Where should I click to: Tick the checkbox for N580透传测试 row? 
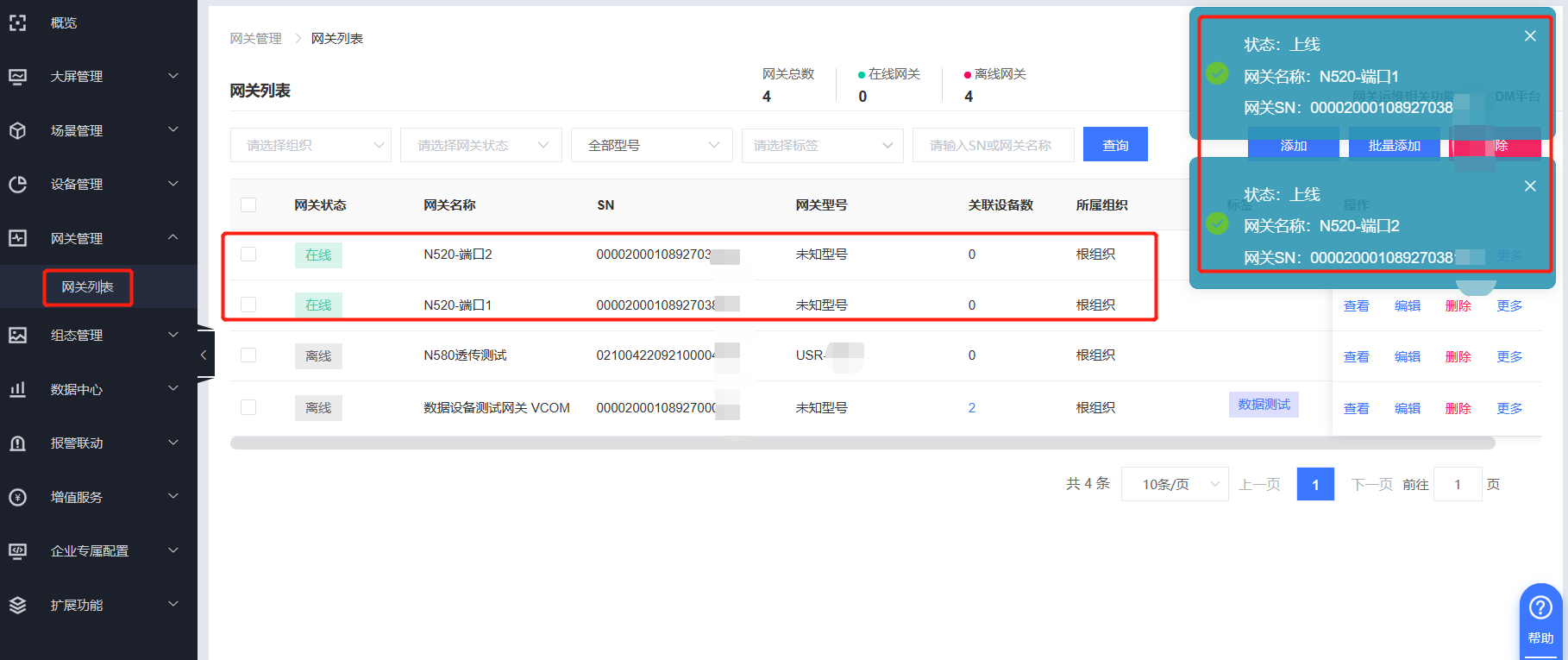248,355
